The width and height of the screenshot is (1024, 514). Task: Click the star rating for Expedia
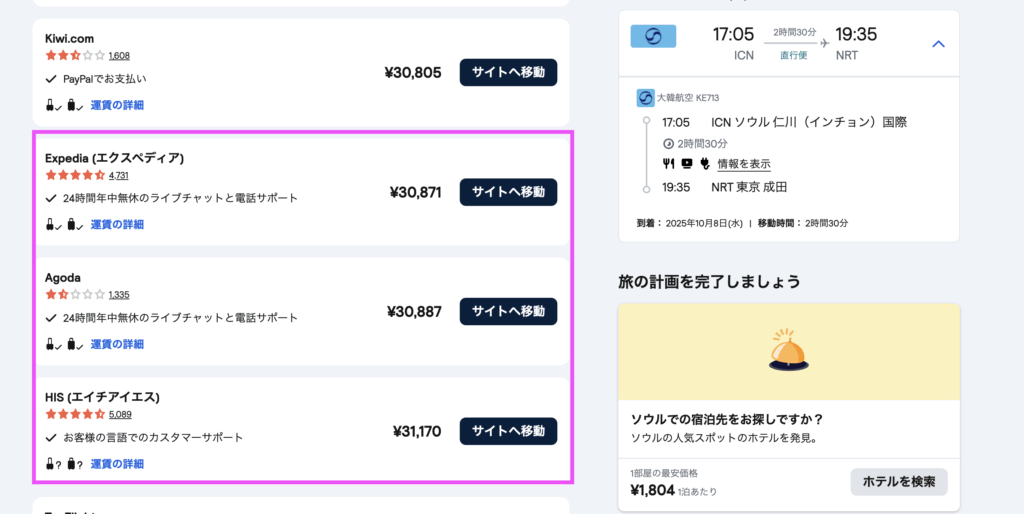(x=75, y=175)
